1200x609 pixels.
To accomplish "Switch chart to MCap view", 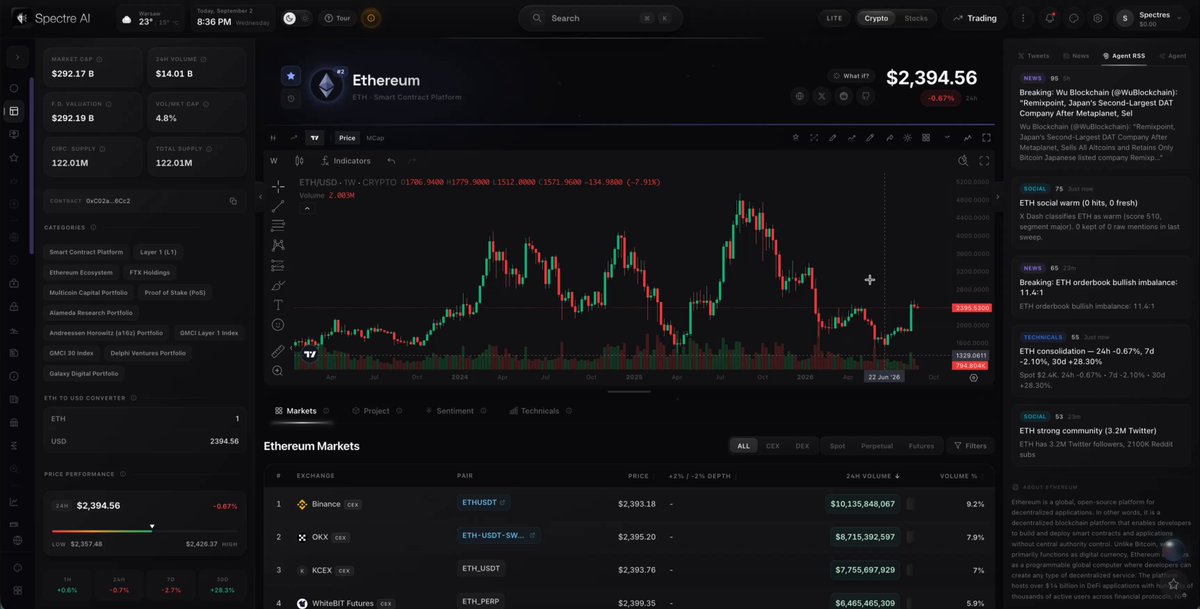I will tap(375, 138).
